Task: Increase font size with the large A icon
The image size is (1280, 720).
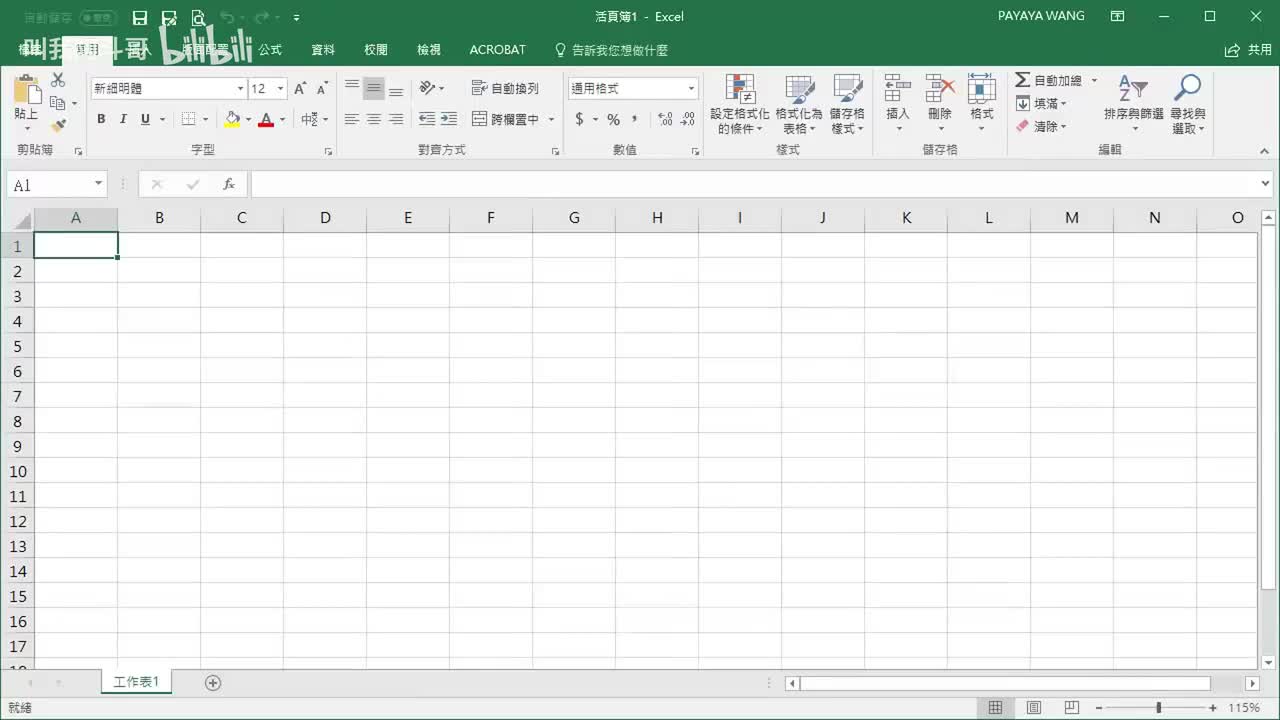Action: (300, 88)
